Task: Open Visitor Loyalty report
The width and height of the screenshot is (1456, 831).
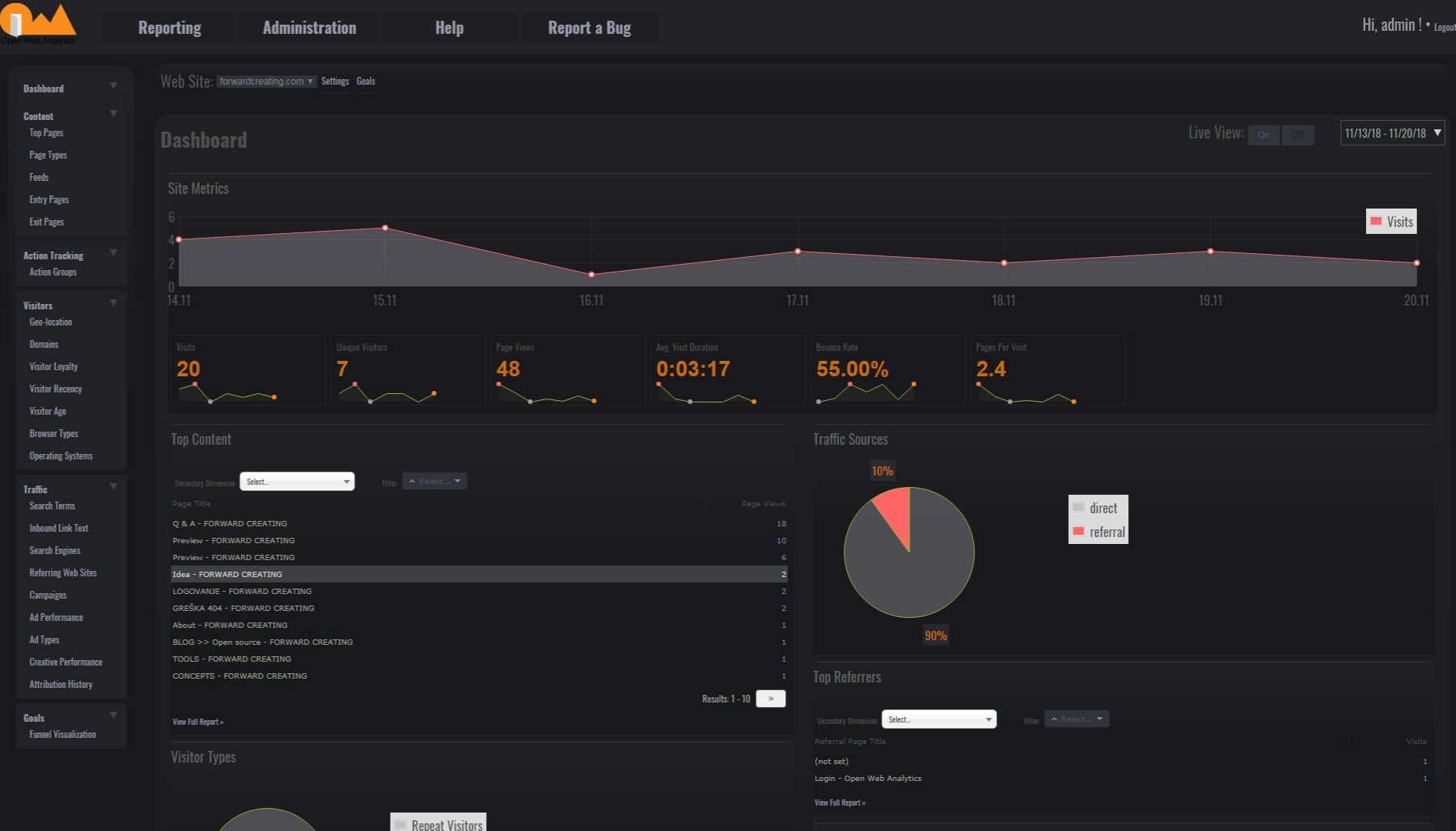Action: tap(54, 367)
